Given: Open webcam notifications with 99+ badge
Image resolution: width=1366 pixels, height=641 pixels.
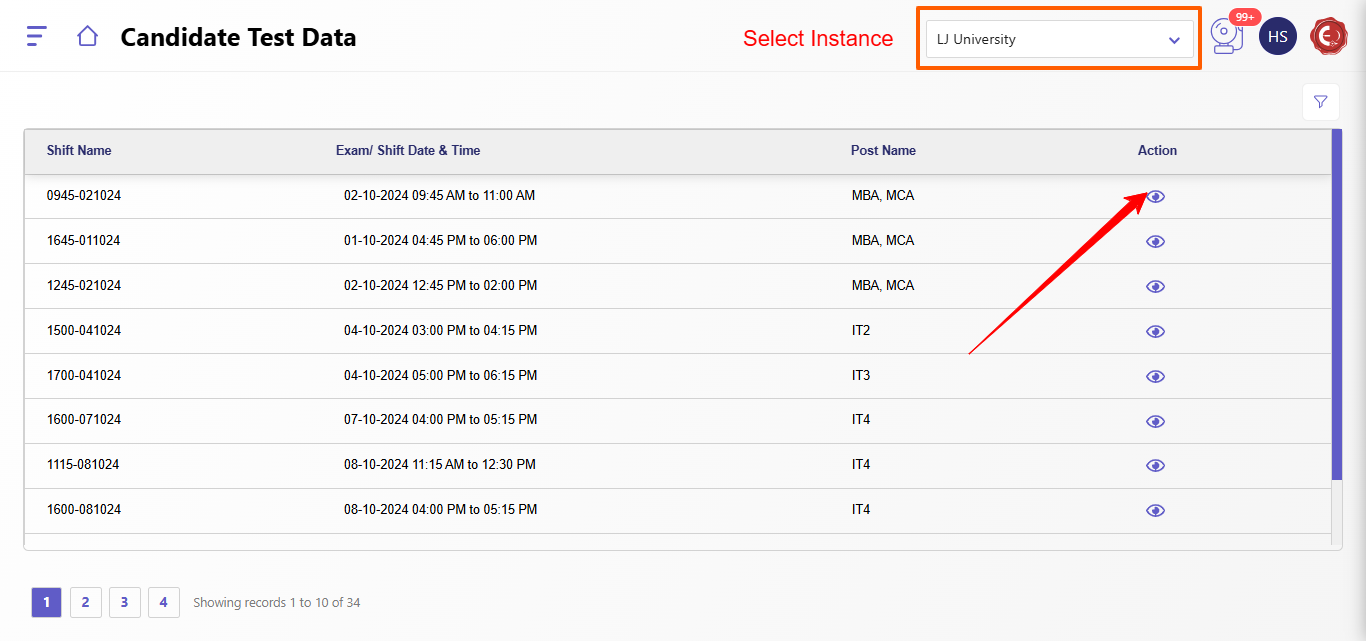Looking at the screenshot, I should click(1226, 37).
